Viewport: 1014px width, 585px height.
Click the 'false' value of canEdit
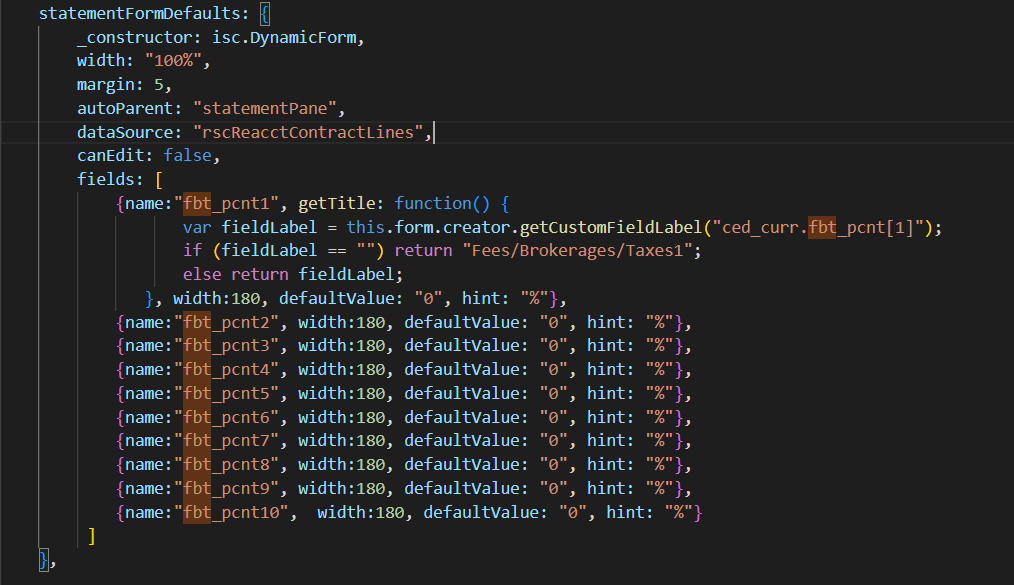[x=187, y=156]
